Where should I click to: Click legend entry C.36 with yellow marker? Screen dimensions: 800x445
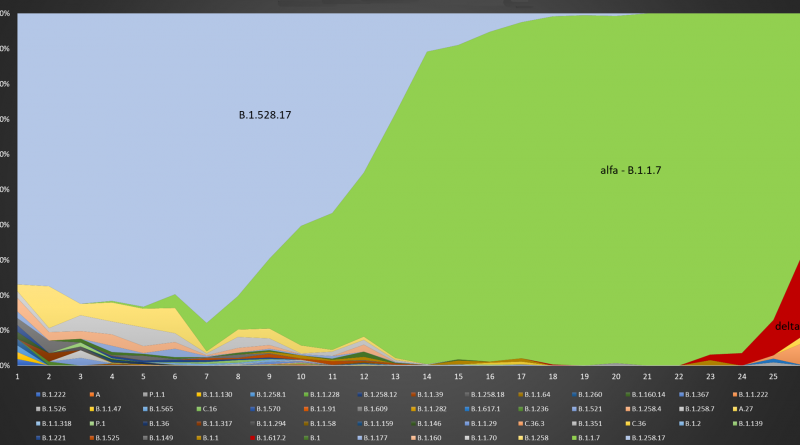click(x=636, y=424)
